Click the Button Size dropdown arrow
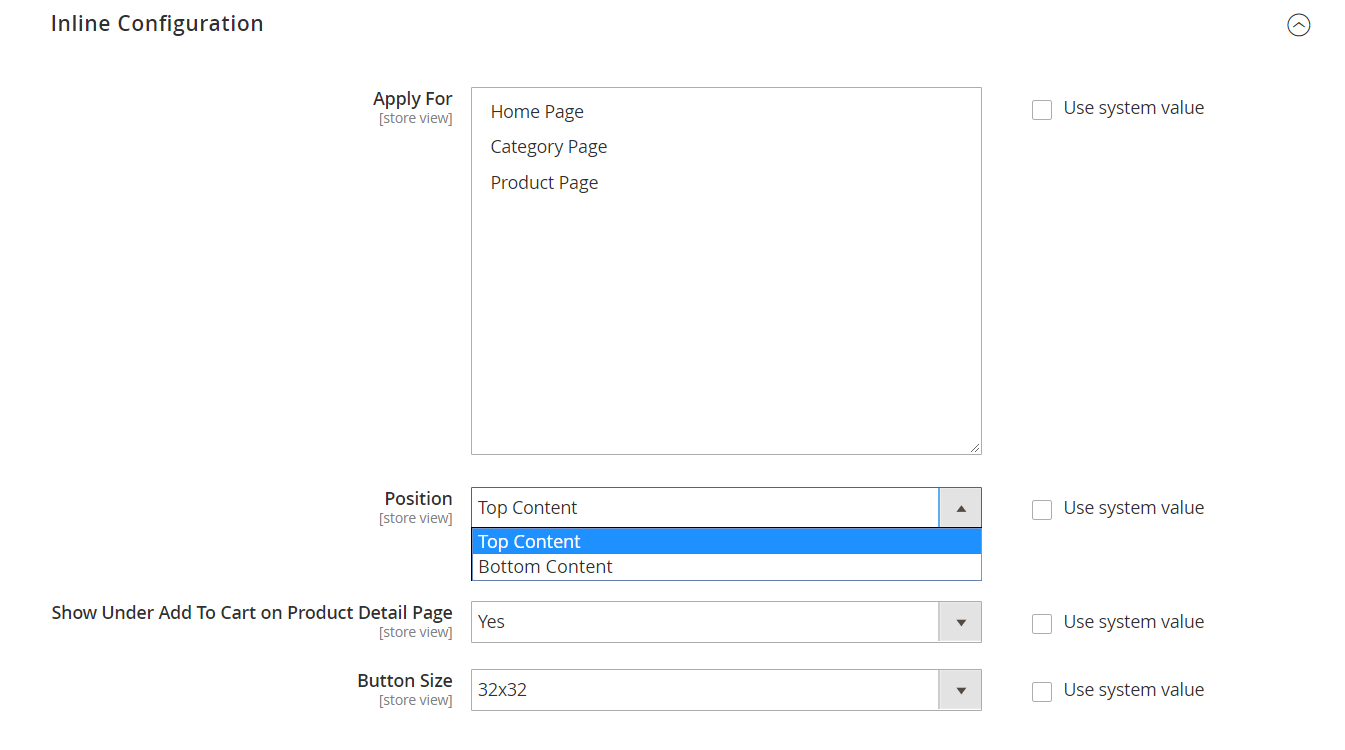Viewport: 1345px width, 750px height. click(960, 690)
